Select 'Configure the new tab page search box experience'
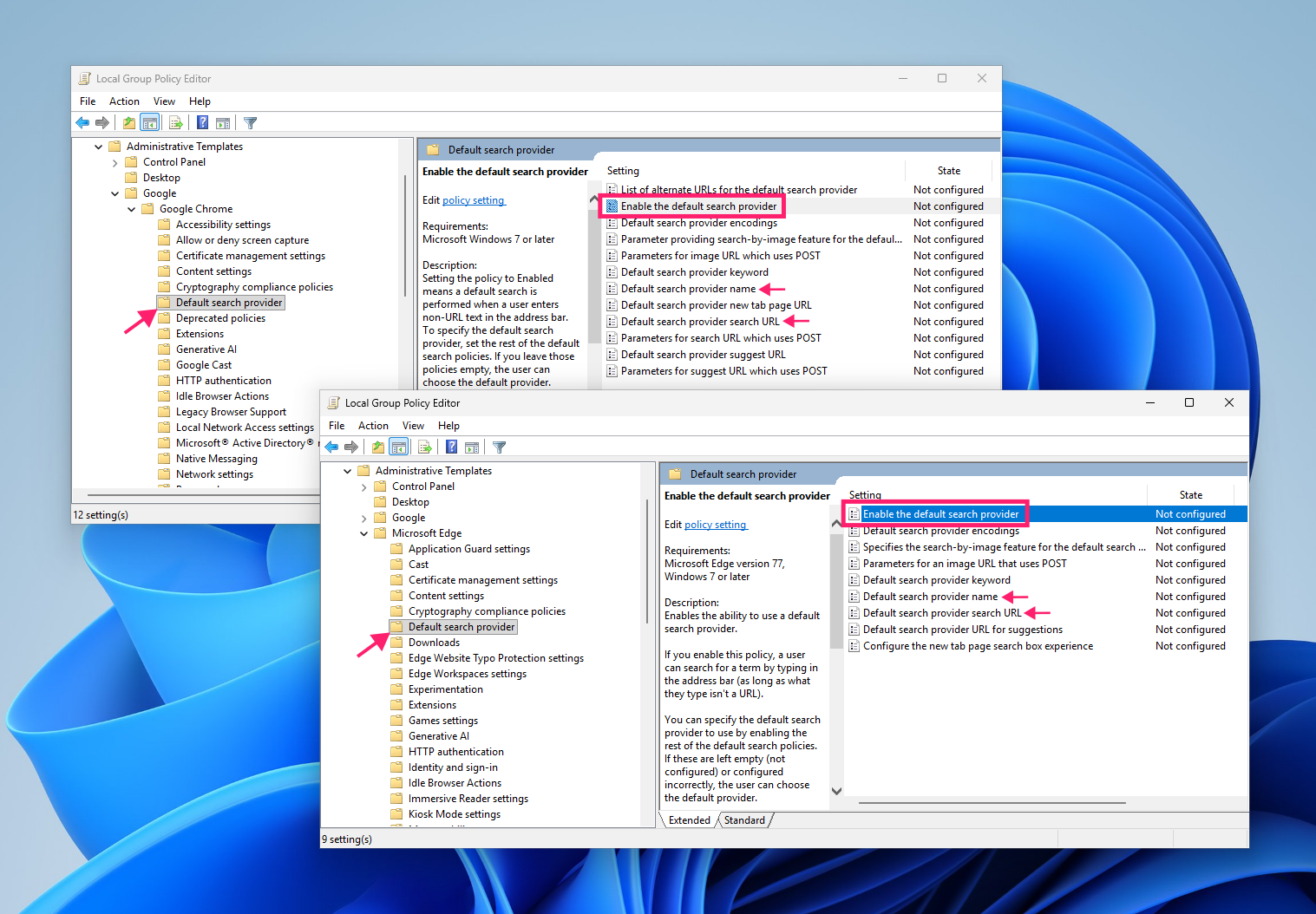This screenshot has width=1316, height=914. click(x=978, y=646)
